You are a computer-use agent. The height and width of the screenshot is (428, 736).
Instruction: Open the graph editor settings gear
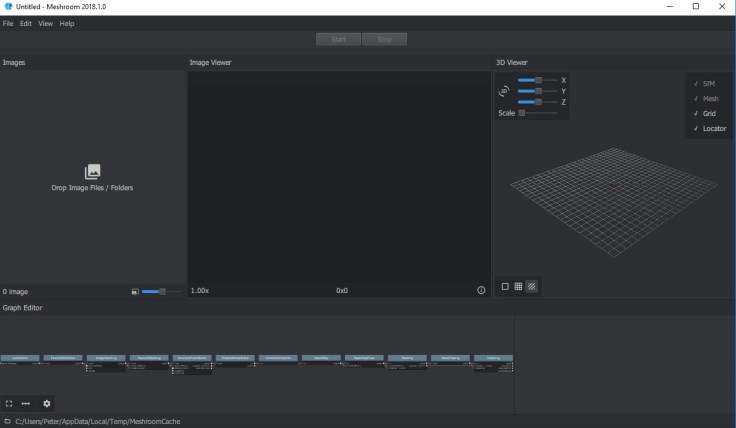46,403
